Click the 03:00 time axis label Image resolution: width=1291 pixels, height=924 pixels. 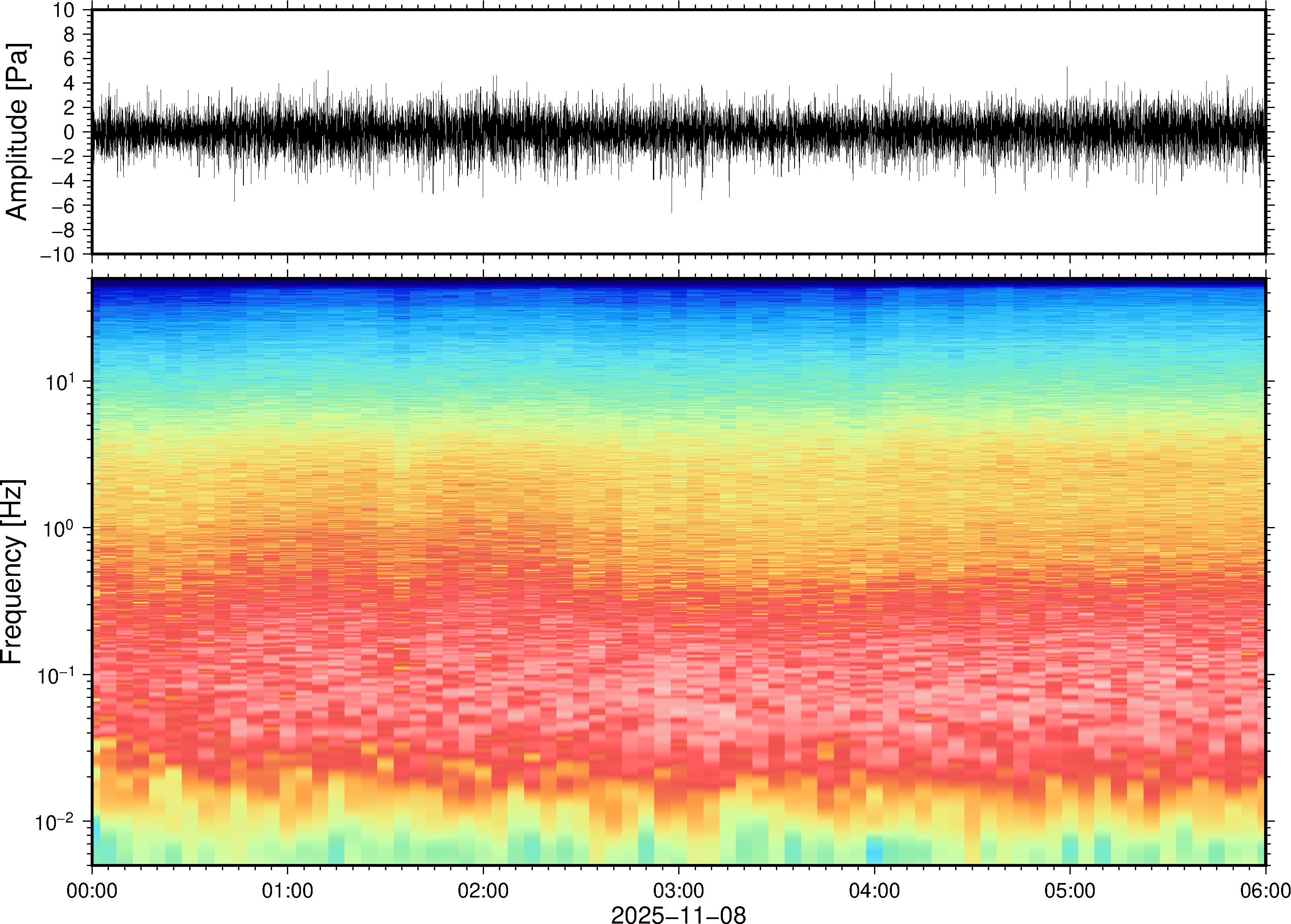coord(678,890)
